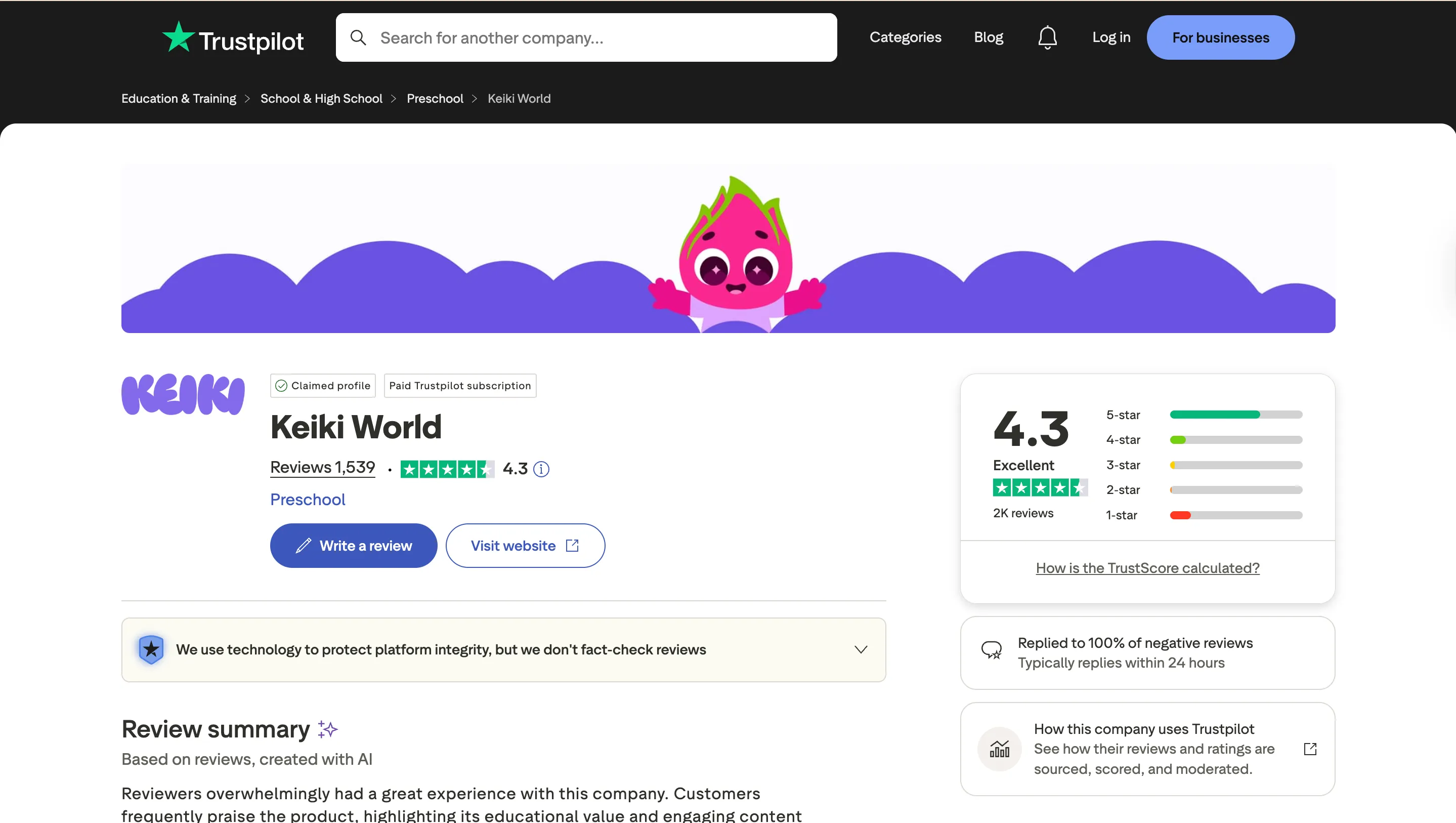Click the Paid Trustpilot subscription badge
This screenshot has height=823, width=1456.
[460, 386]
